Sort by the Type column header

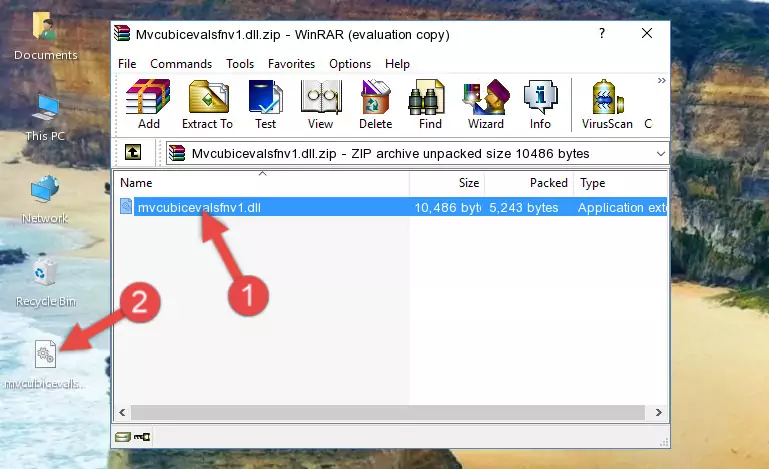[x=621, y=182]
